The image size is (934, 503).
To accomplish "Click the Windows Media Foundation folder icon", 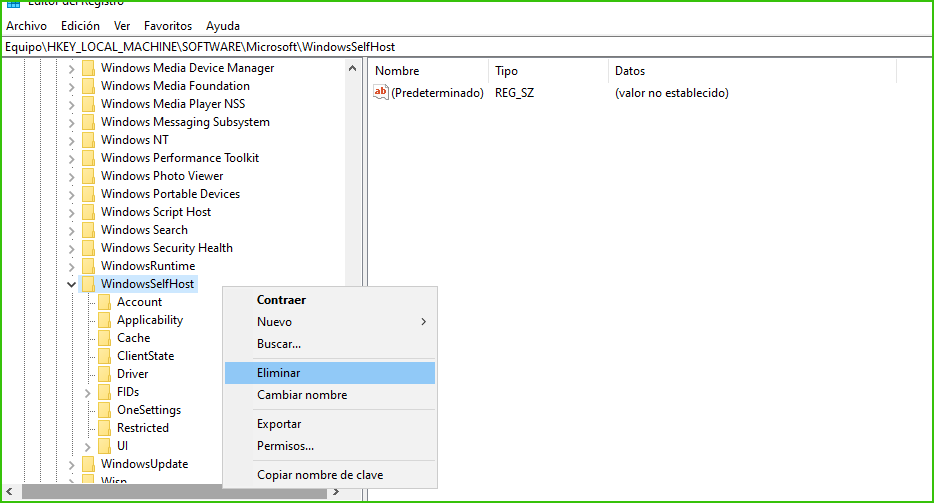I will pyautogui.click(x=88, y=86).
